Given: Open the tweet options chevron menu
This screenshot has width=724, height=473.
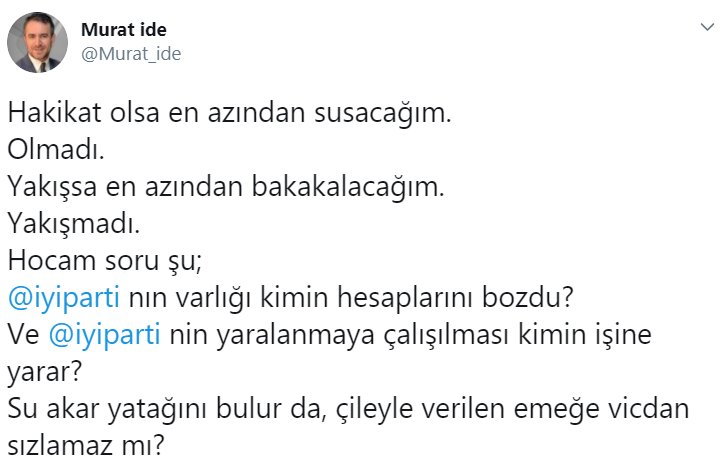Looking at the screenshot, I should tap(707, 27).
